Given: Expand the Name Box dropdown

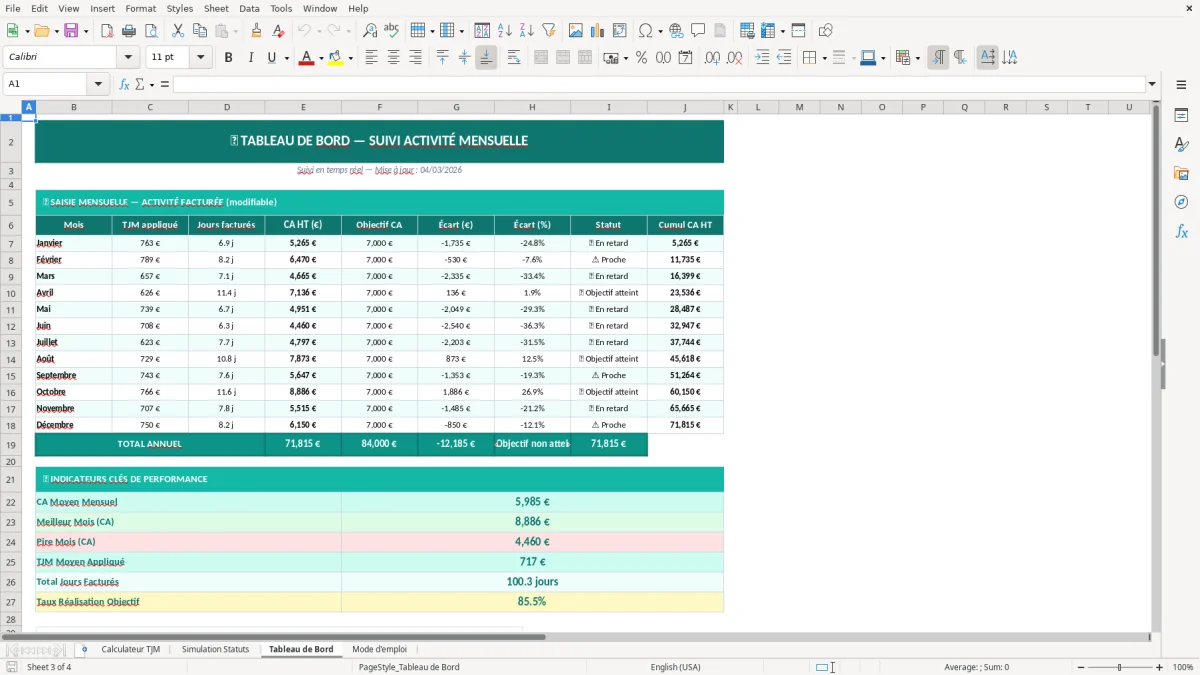Looking at the screenshot, I should coord(98,84).
